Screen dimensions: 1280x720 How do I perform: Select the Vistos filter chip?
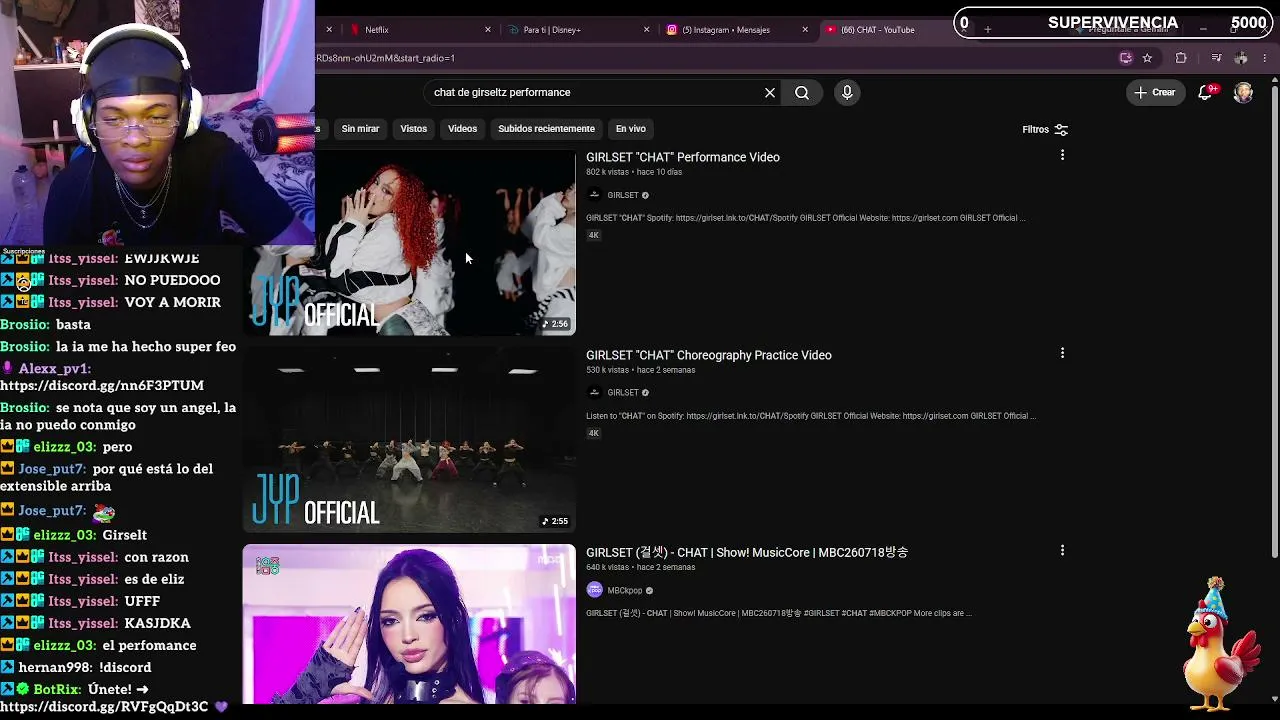(x=414, y=129)
